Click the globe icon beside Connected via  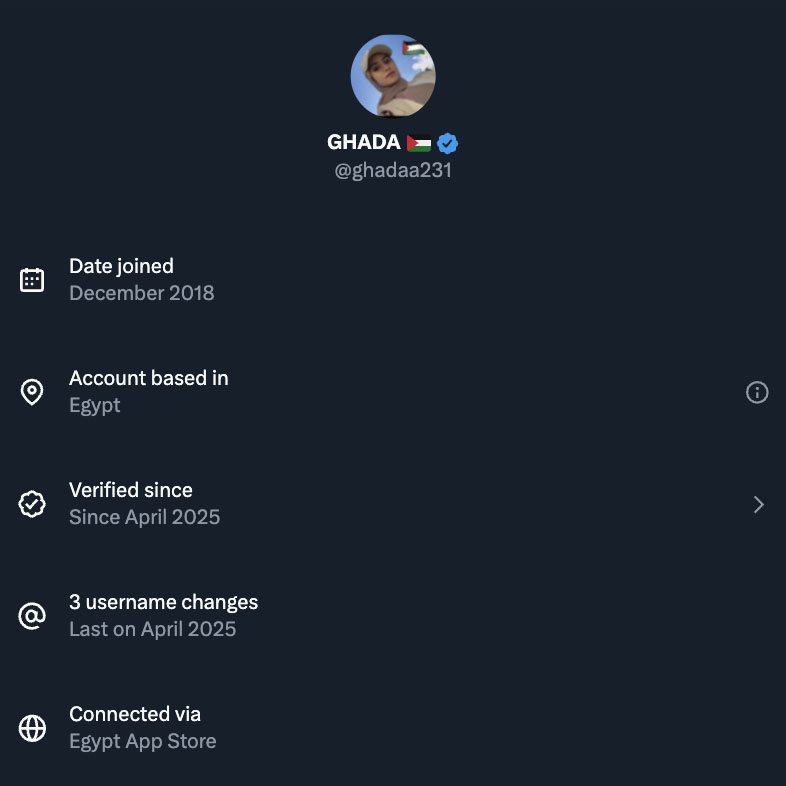tap(32, 728)
